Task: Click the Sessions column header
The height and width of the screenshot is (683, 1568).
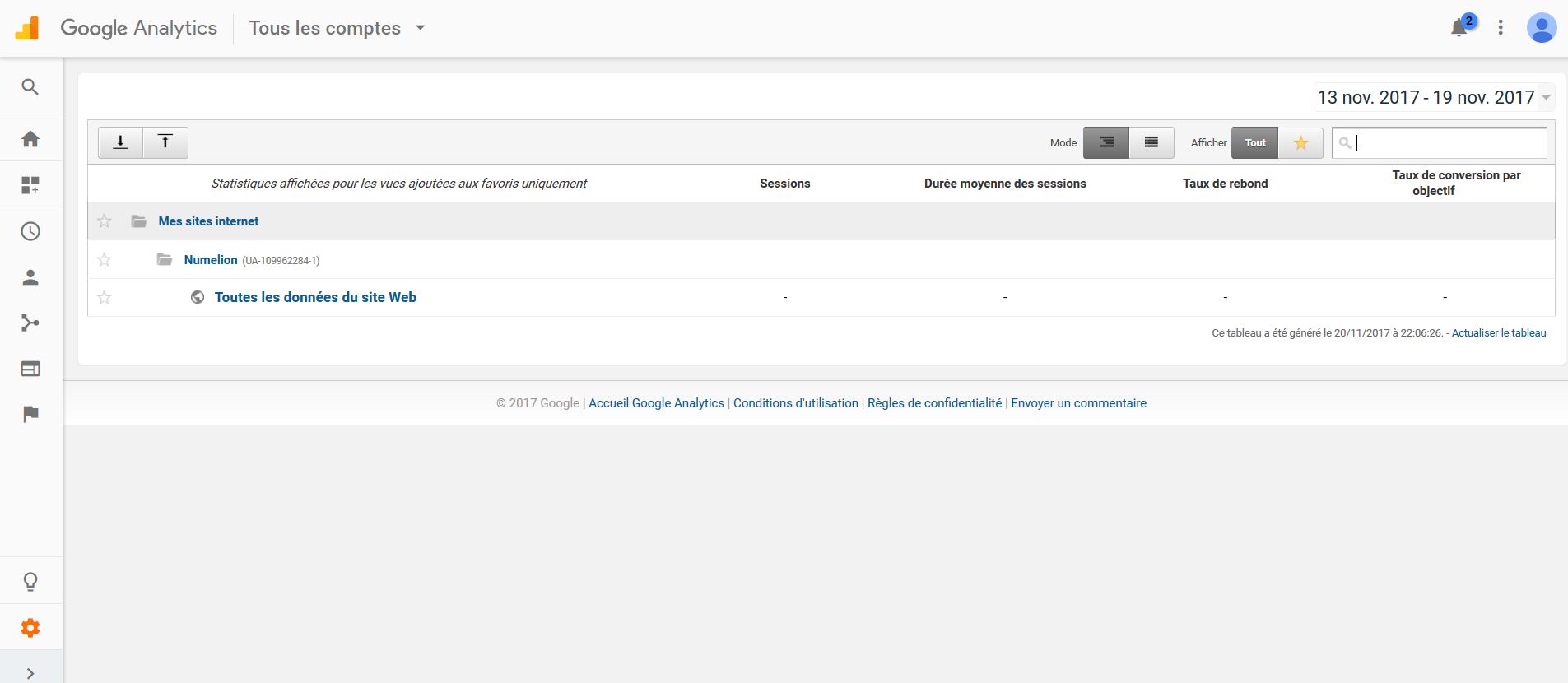Action: pos(785,184)
